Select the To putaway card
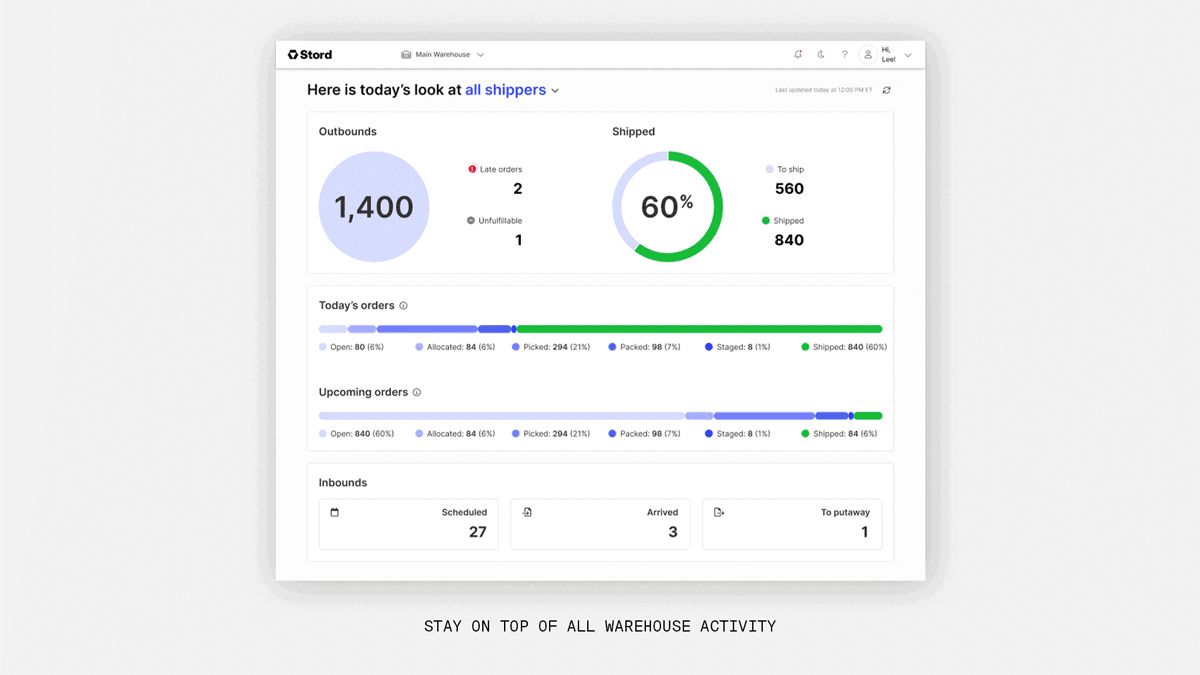 click(x=791, y=524)
